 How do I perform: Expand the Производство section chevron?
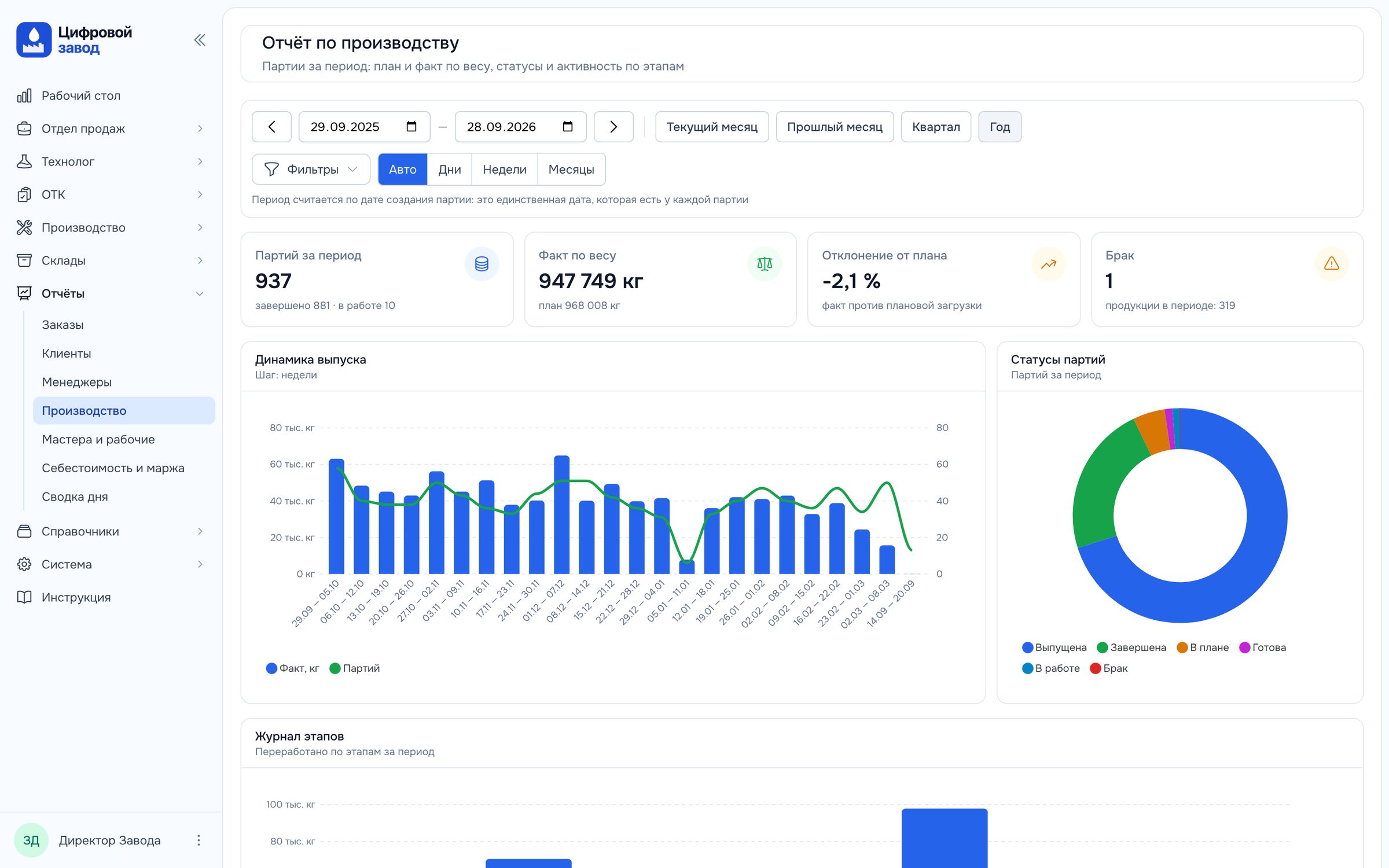click(x=200, y=227)
